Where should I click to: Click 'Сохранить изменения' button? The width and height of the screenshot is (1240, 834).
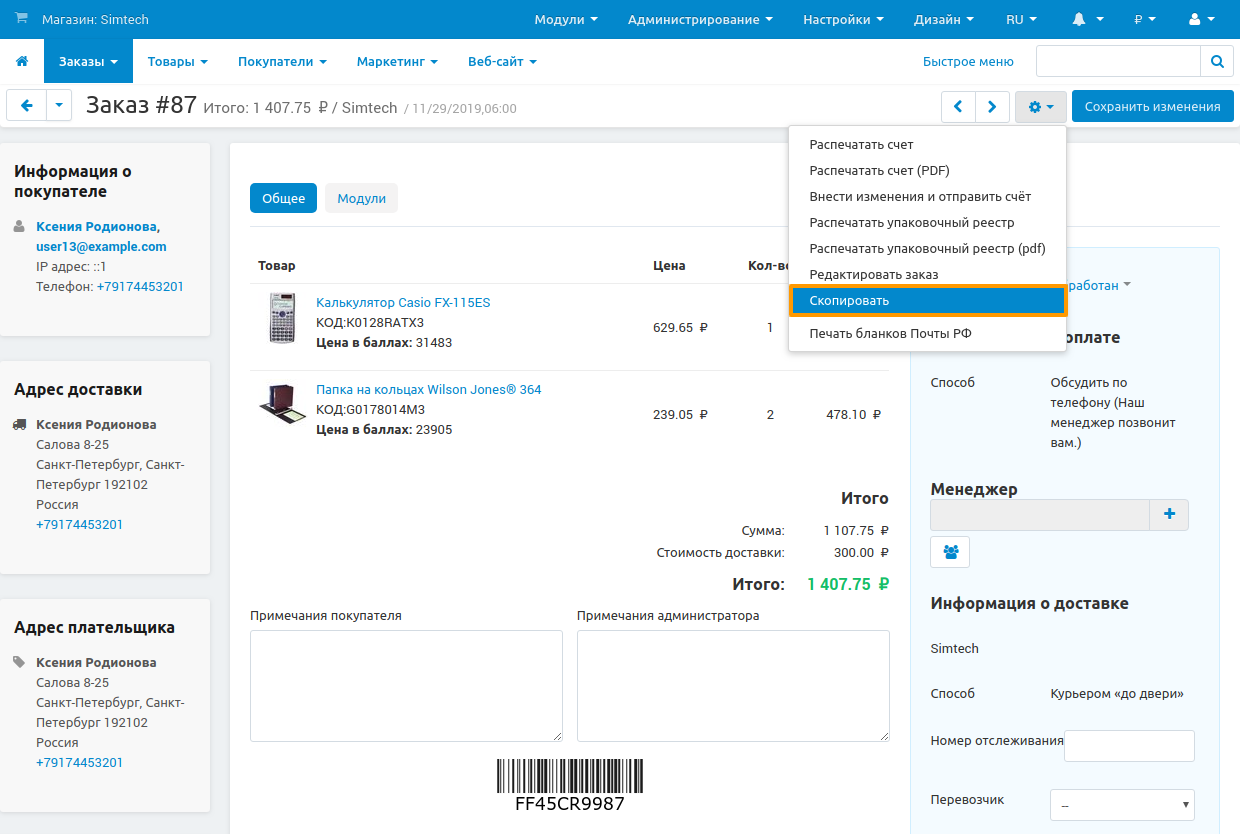tap(1152, 107)
